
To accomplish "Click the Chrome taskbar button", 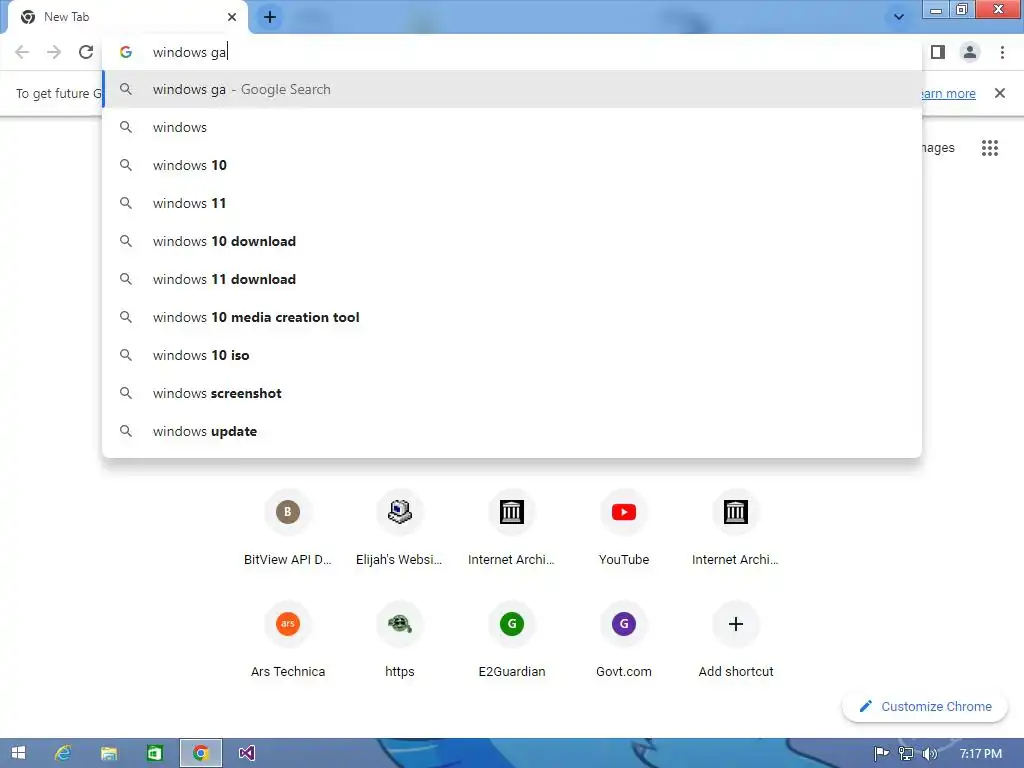I will (200, 753).
